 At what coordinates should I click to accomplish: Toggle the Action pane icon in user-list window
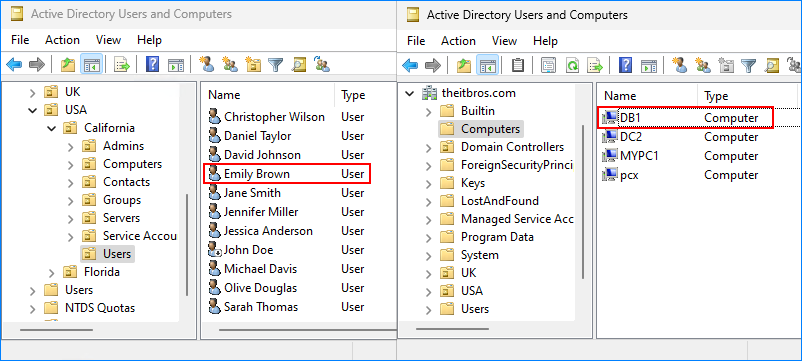click(176, 65)
